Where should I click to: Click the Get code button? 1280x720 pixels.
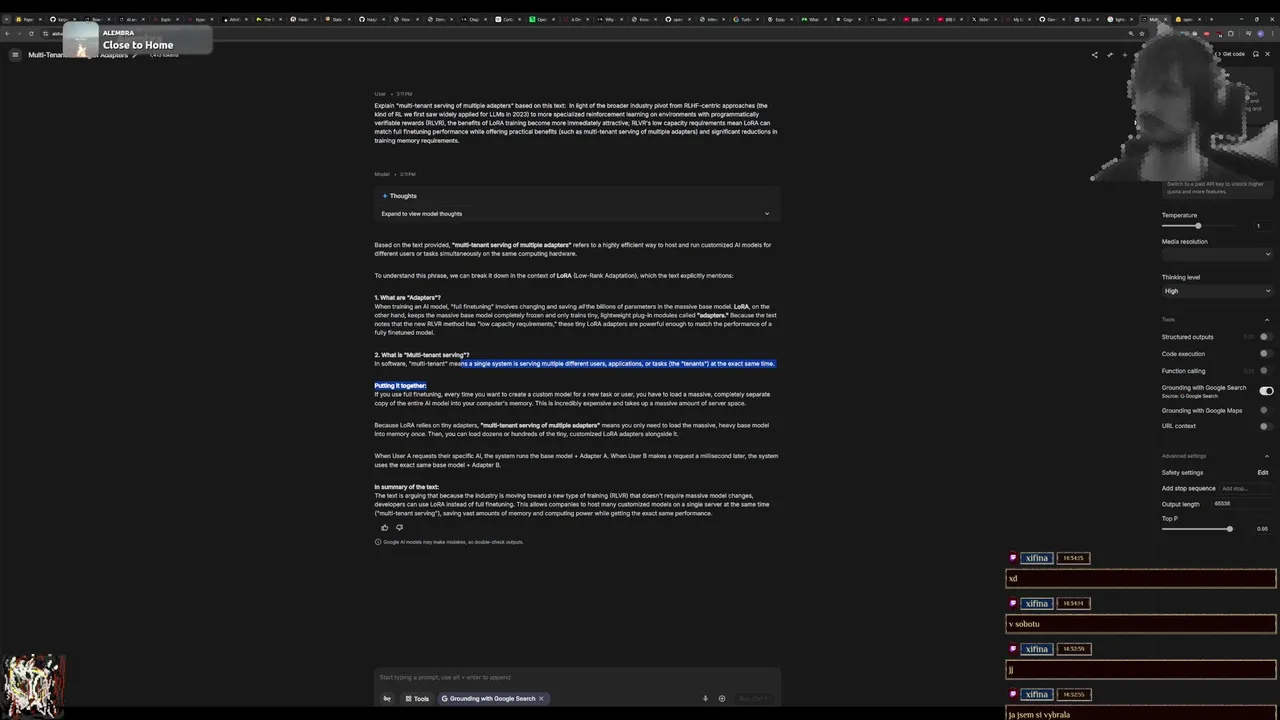[x=1229, y=54]
